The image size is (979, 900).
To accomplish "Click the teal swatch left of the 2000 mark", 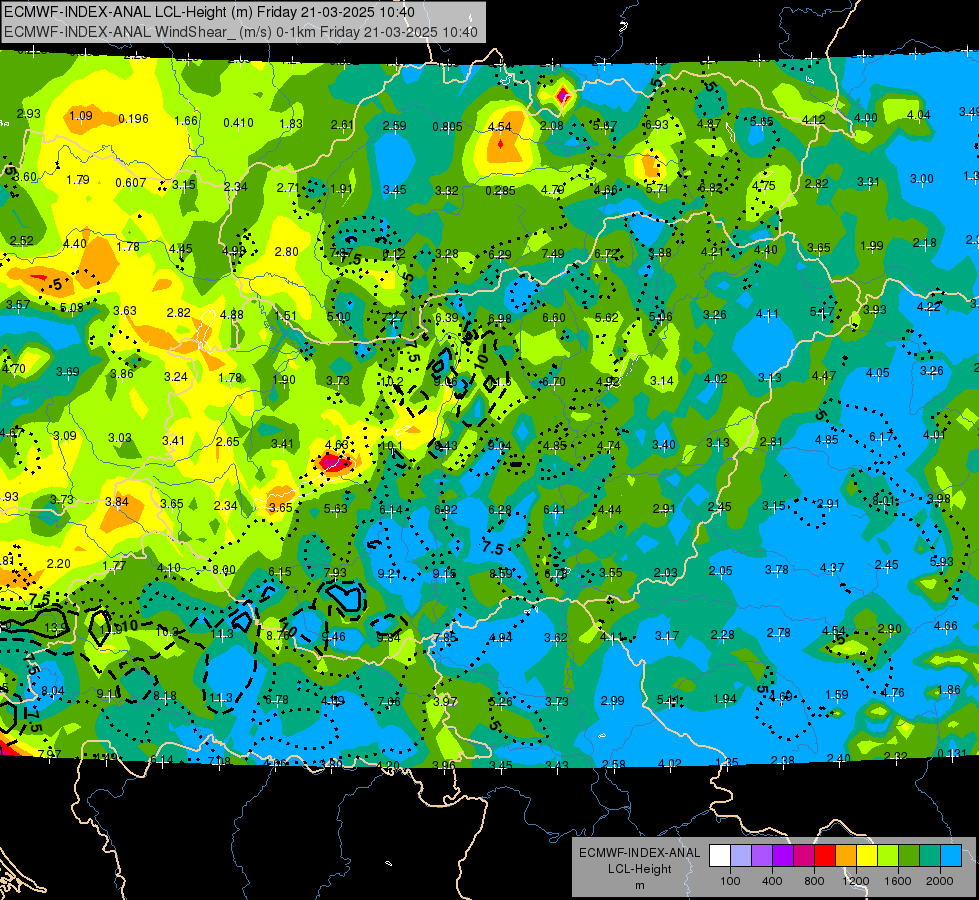I will tap(930, 855).
